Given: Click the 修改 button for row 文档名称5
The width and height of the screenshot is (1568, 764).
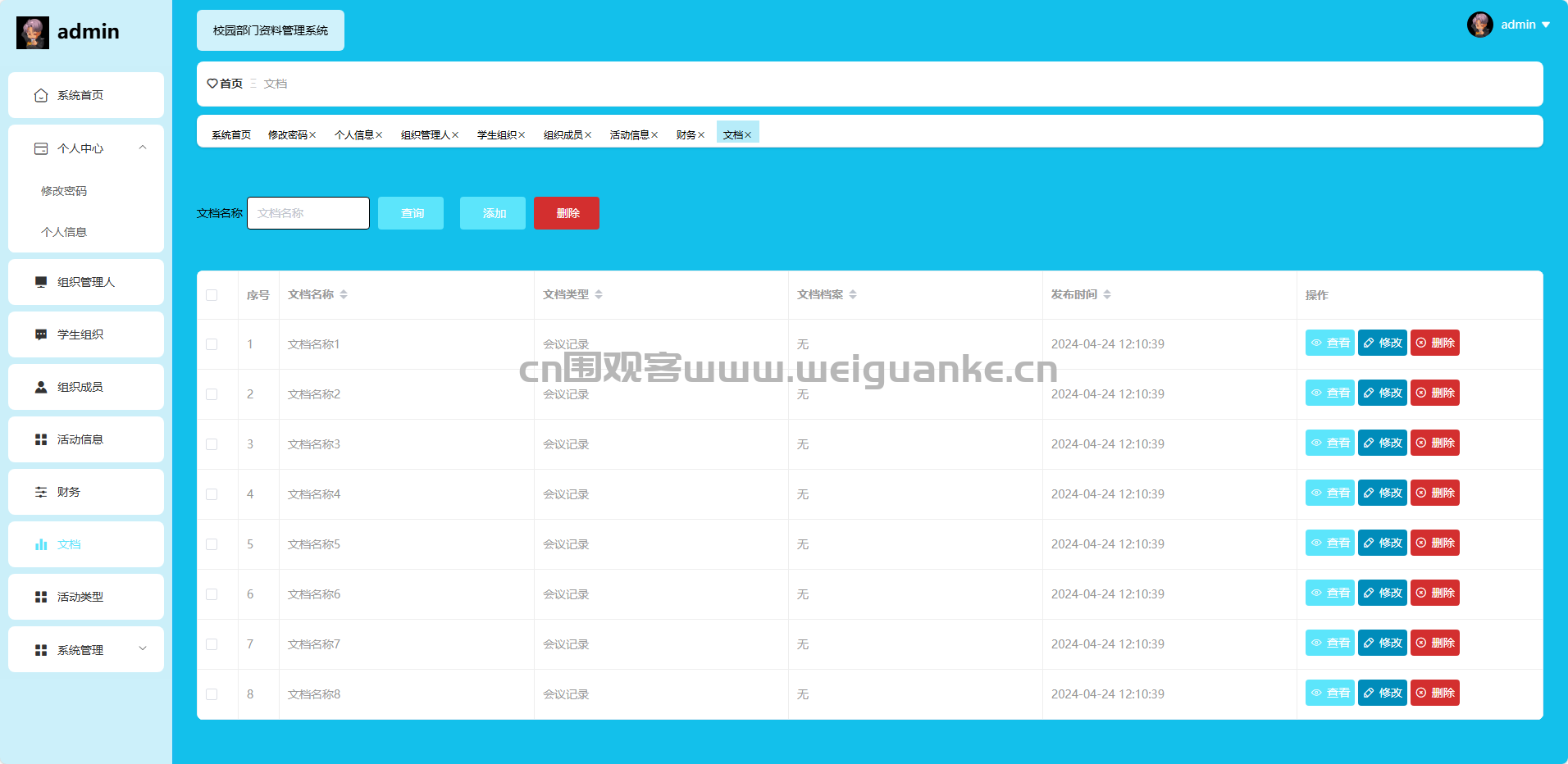Looking at the screenshot, I should pyautogui.click(x=1383, y=543).
